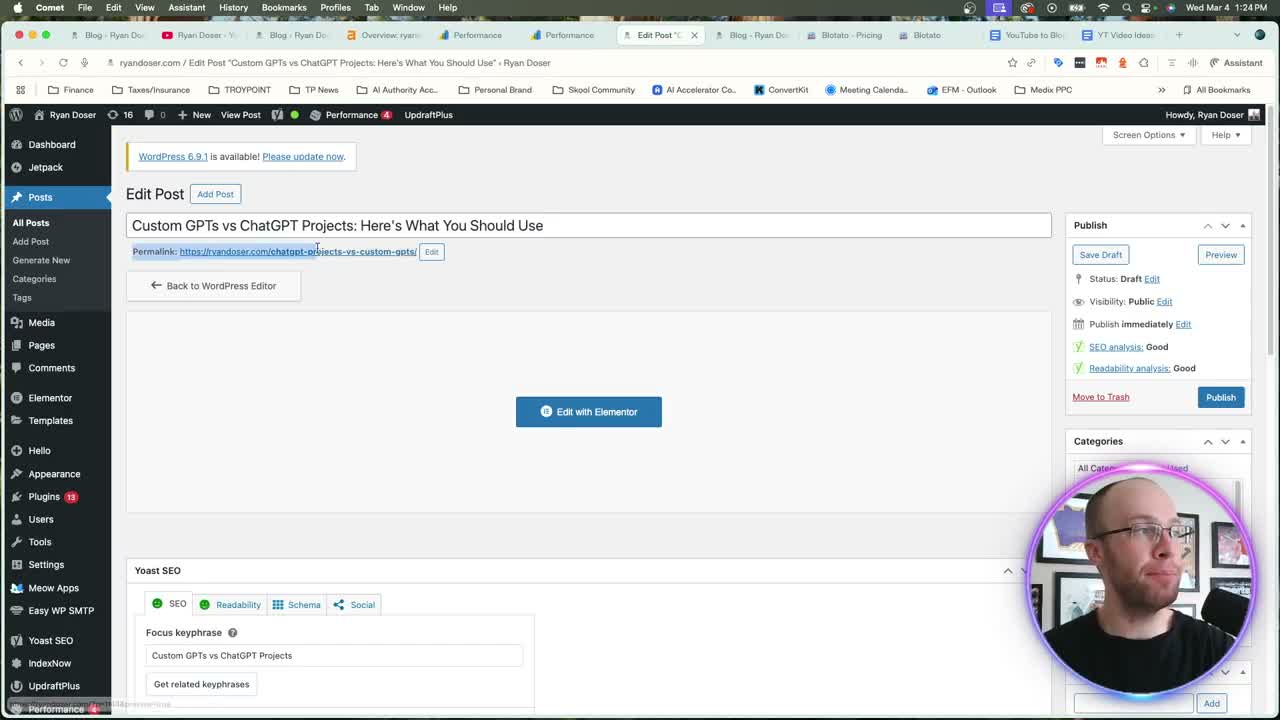Open the Finance bookmarks folder
1280x720 pixels.
[70, 90]
